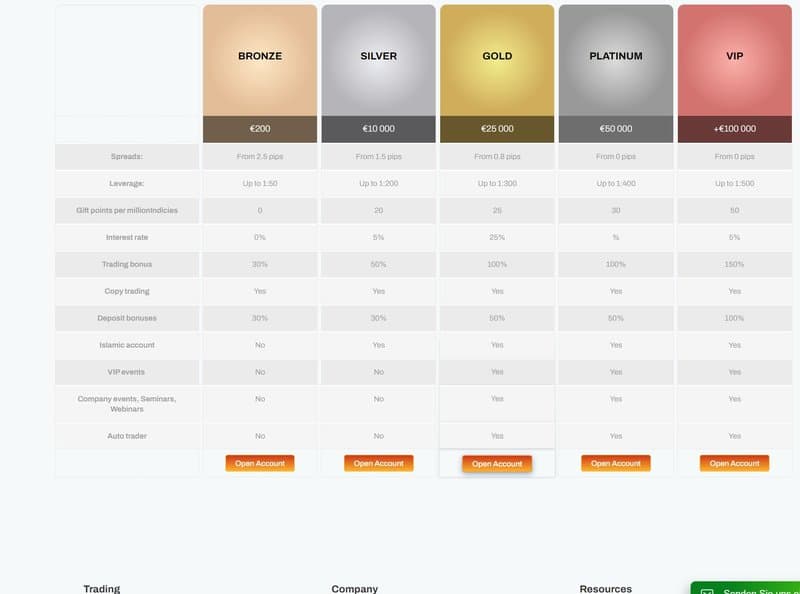The height and width of the screenshot is (594, 800).
Task: Open Account for the Platinum plan
Action: 616,463
